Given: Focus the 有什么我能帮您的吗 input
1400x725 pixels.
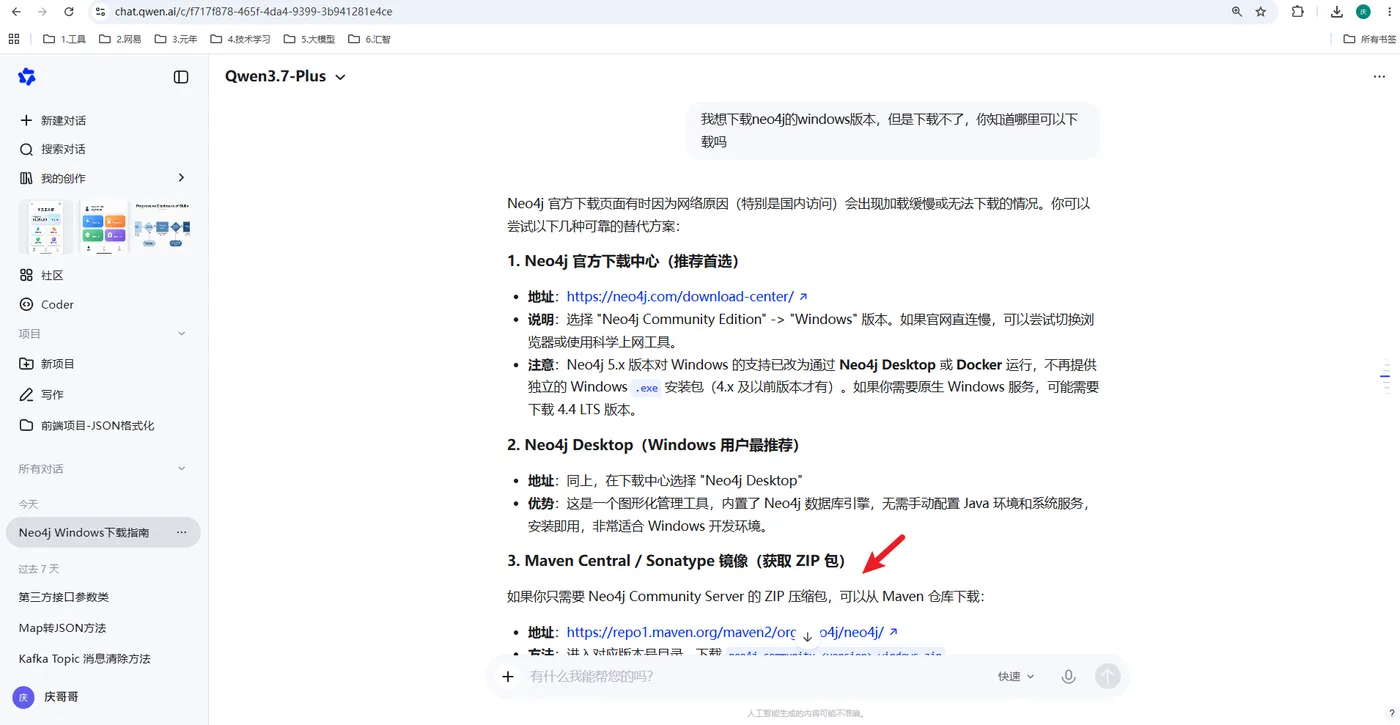Looking at the screenshot, I should tap(750, 677).
